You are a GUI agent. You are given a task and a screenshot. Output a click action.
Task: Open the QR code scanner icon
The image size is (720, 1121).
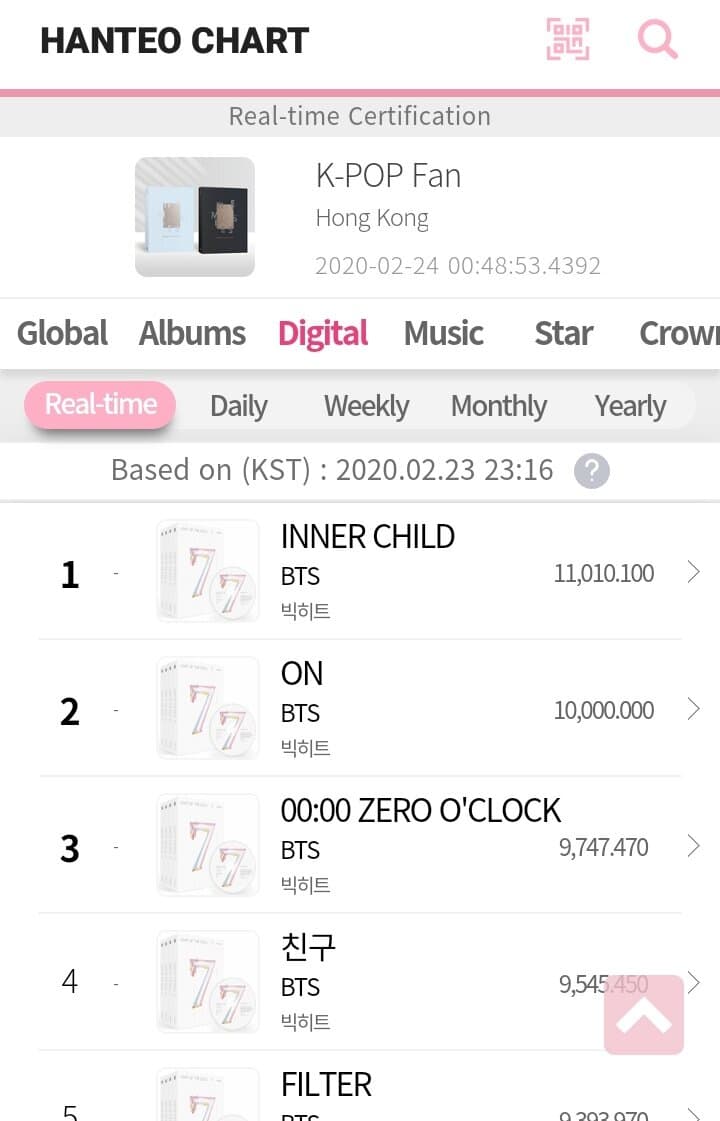pyautogui.click(x=567, y=39)
